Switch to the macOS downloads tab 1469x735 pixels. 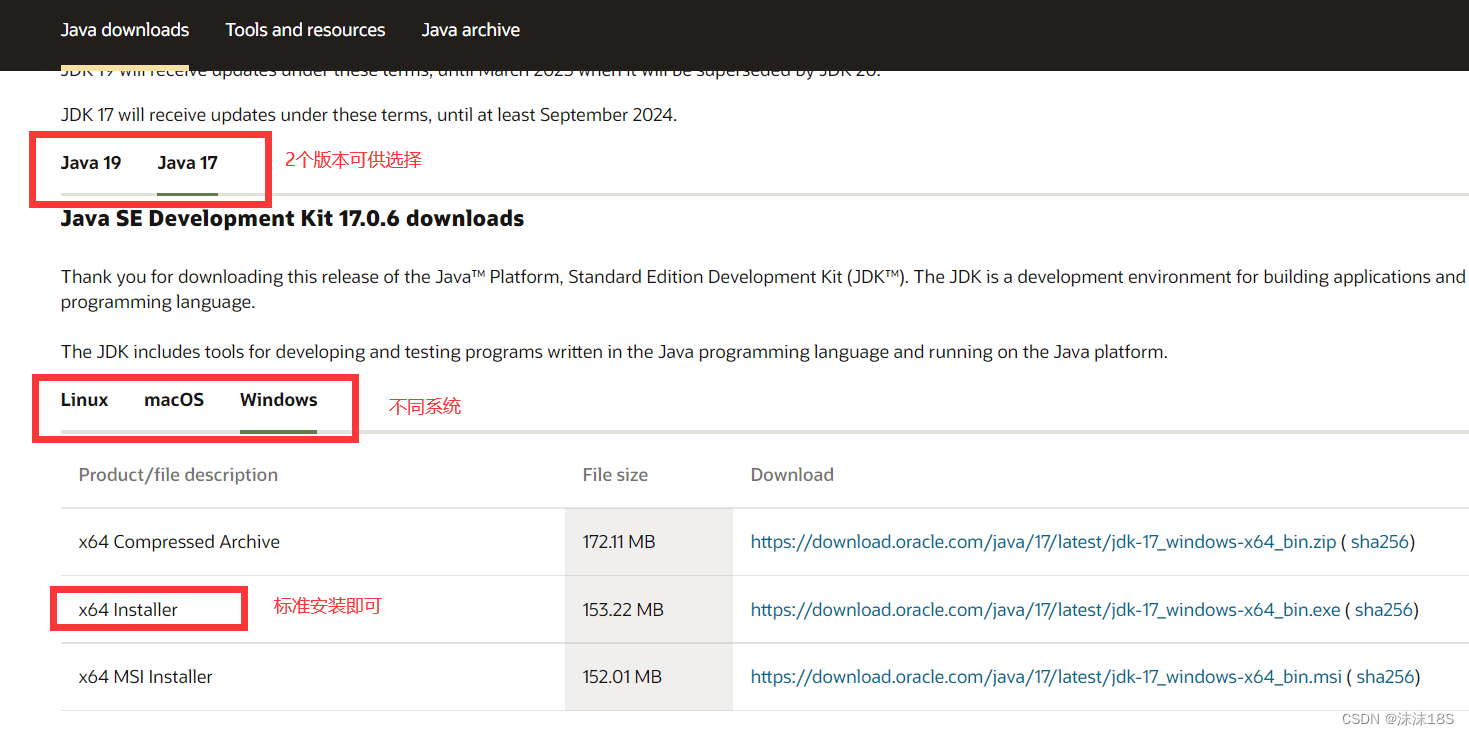click(x=174, y=400)
